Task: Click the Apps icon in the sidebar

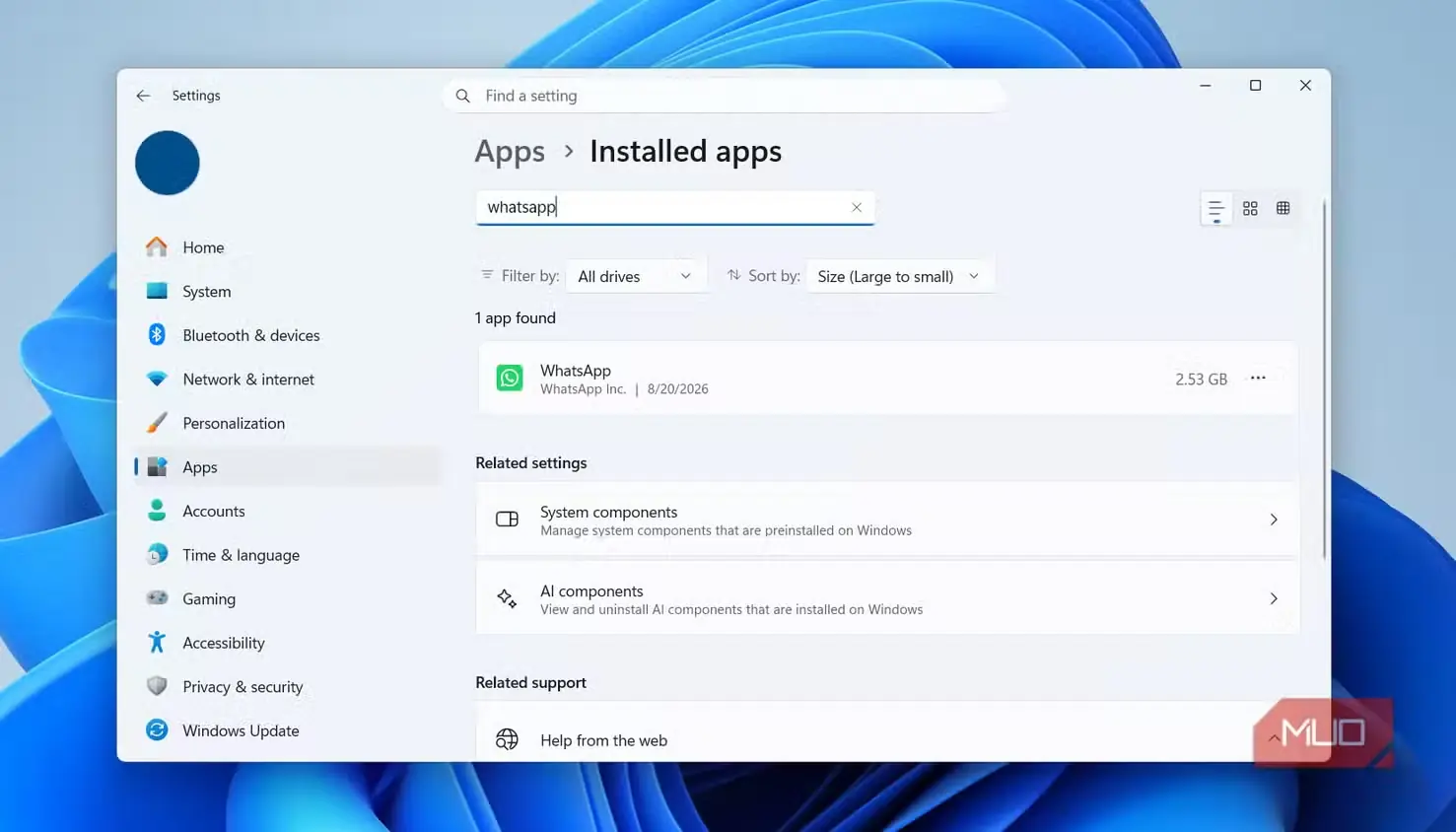Action: point(157,466)
